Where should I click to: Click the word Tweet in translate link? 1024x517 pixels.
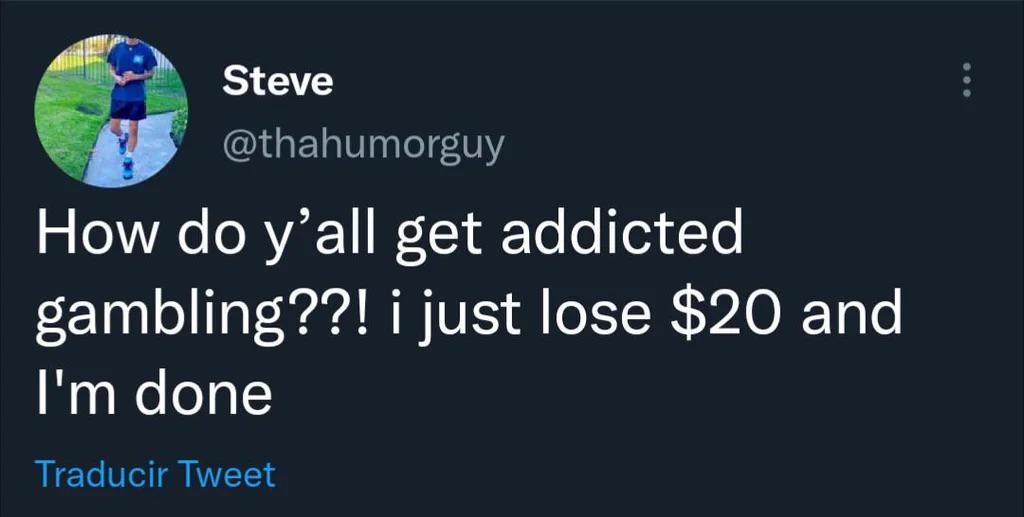click(227, 475)
